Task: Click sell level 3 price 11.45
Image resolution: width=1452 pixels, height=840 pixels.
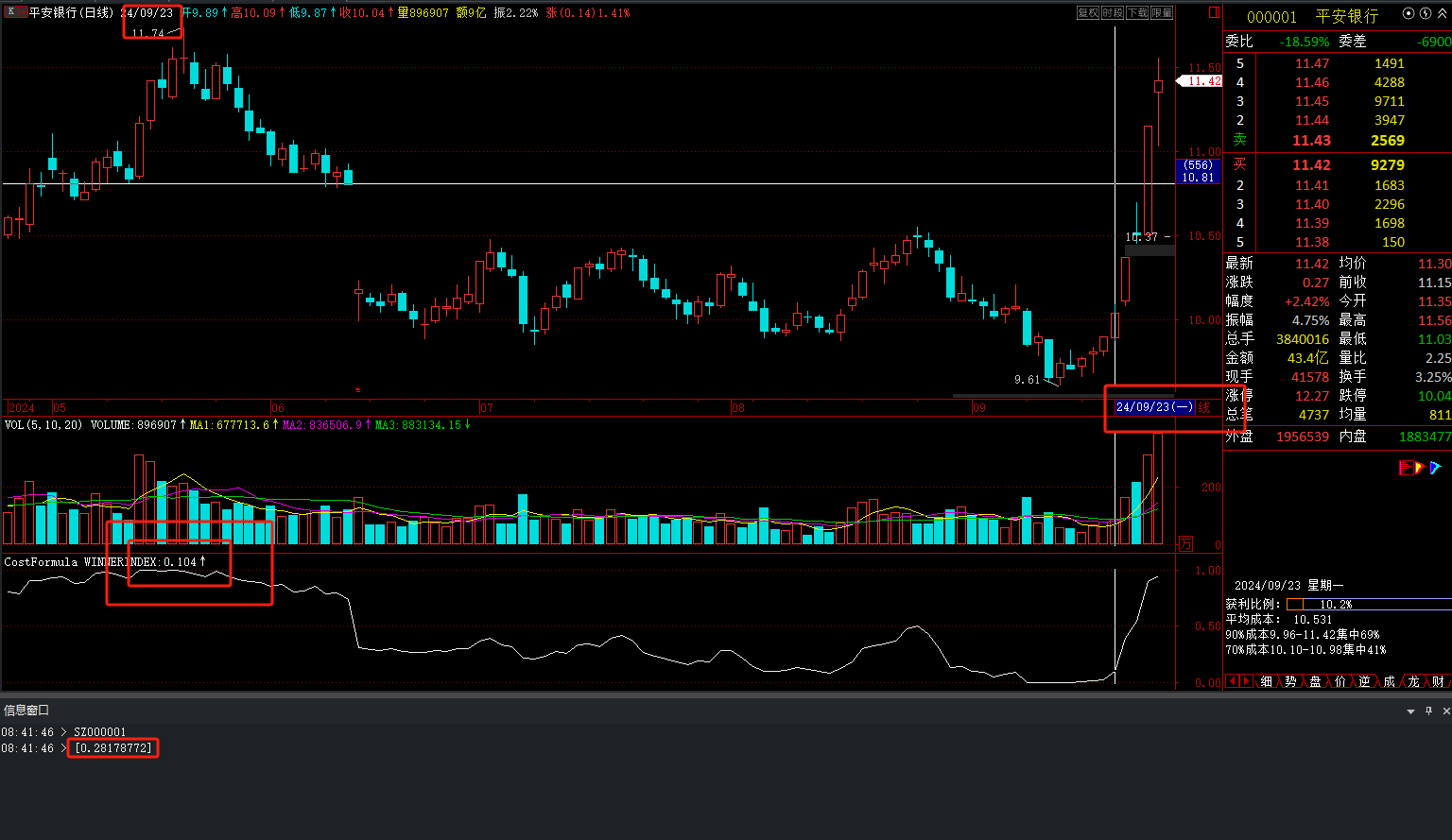Action: click(x=1312, y=101)
